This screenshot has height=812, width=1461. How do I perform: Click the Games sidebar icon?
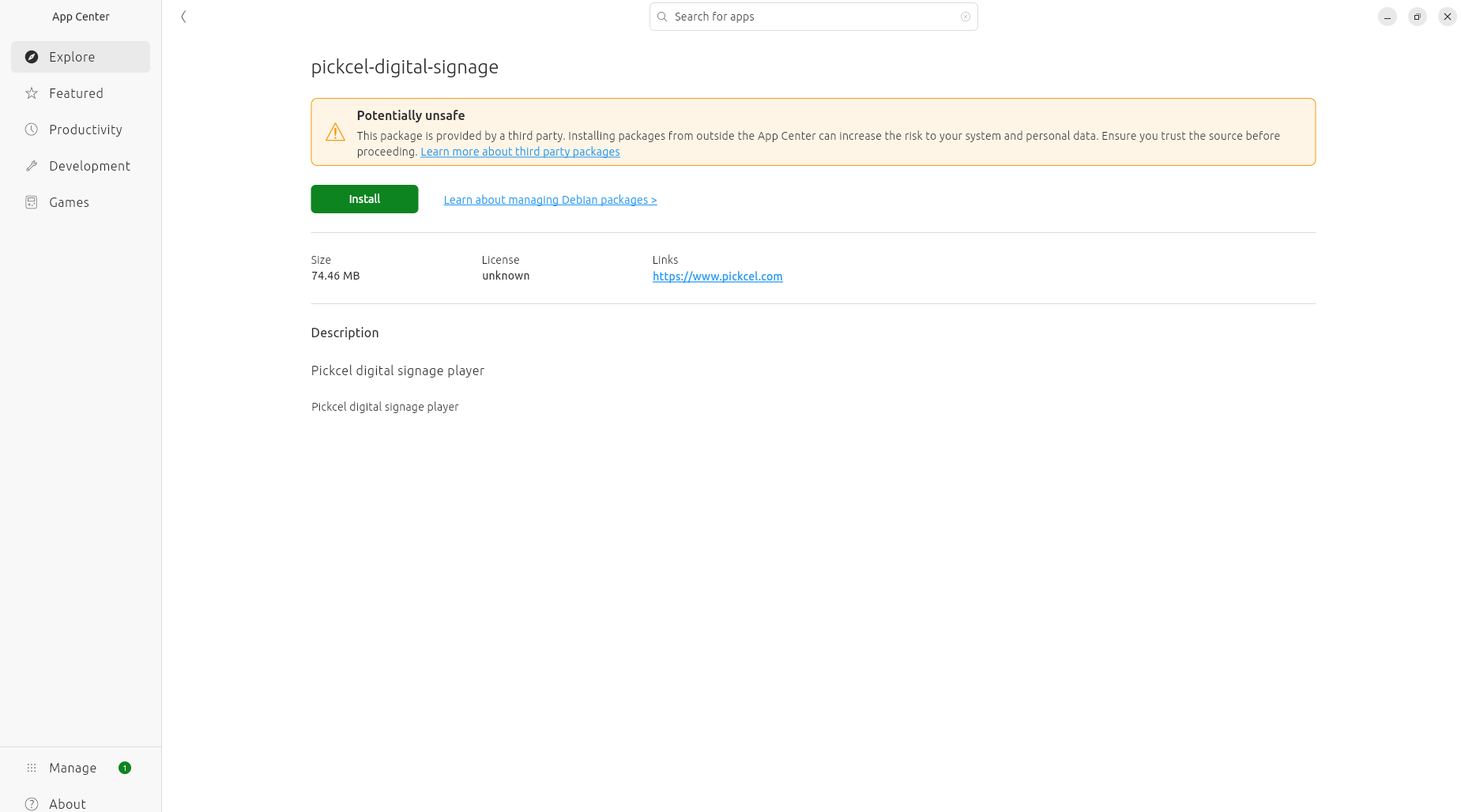pos(32,202)
